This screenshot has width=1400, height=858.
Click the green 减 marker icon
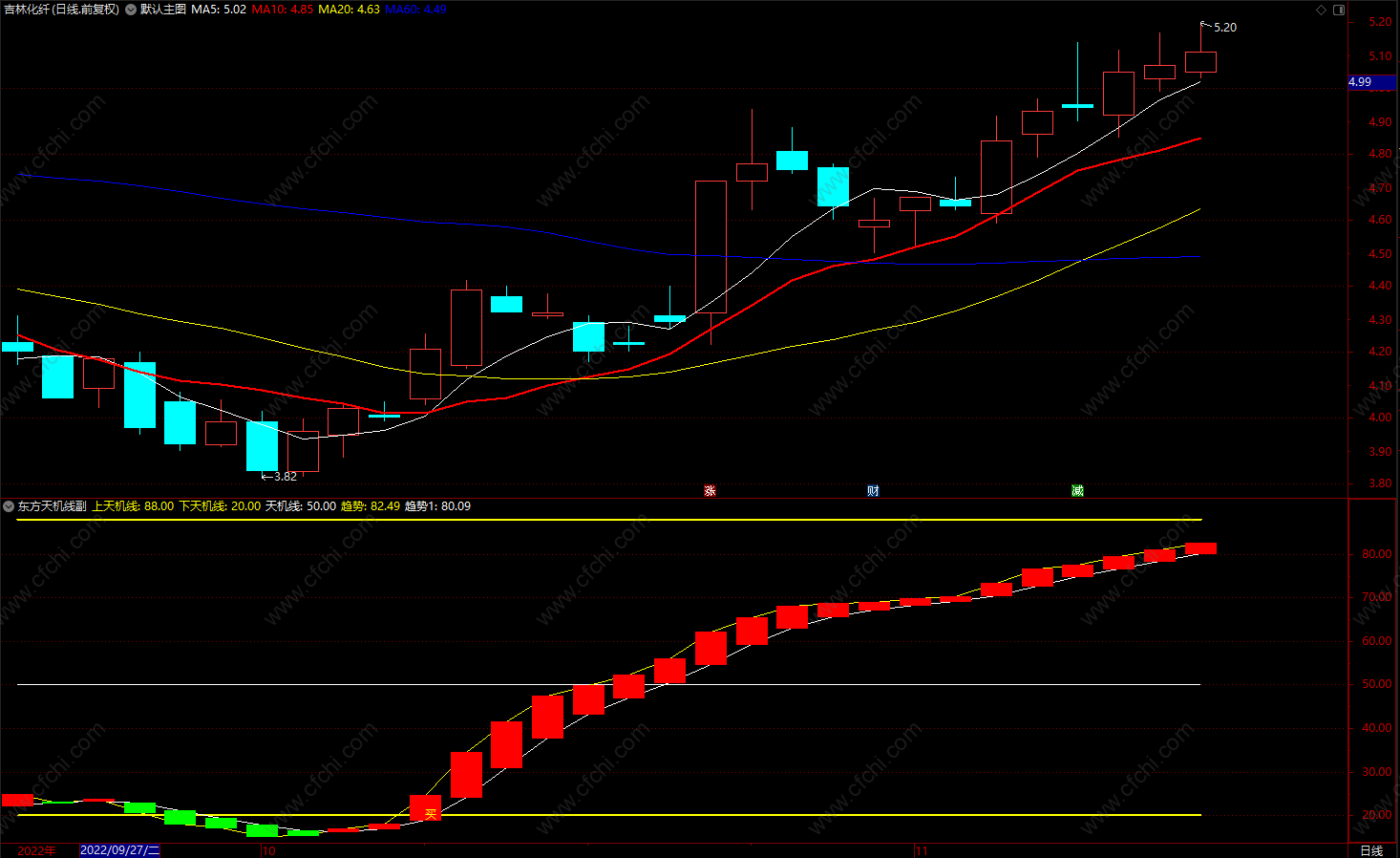(x=1077, y=490)
